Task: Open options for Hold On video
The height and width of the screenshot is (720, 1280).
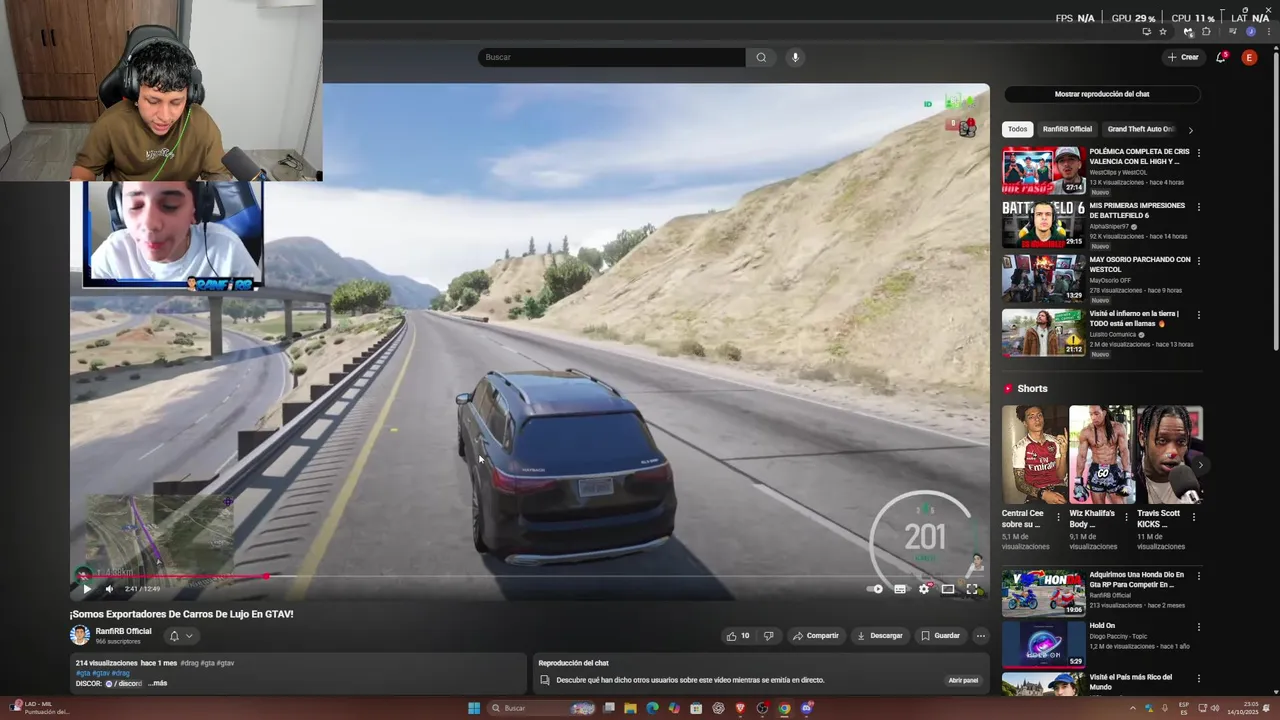Action: tap(1198, 628)
